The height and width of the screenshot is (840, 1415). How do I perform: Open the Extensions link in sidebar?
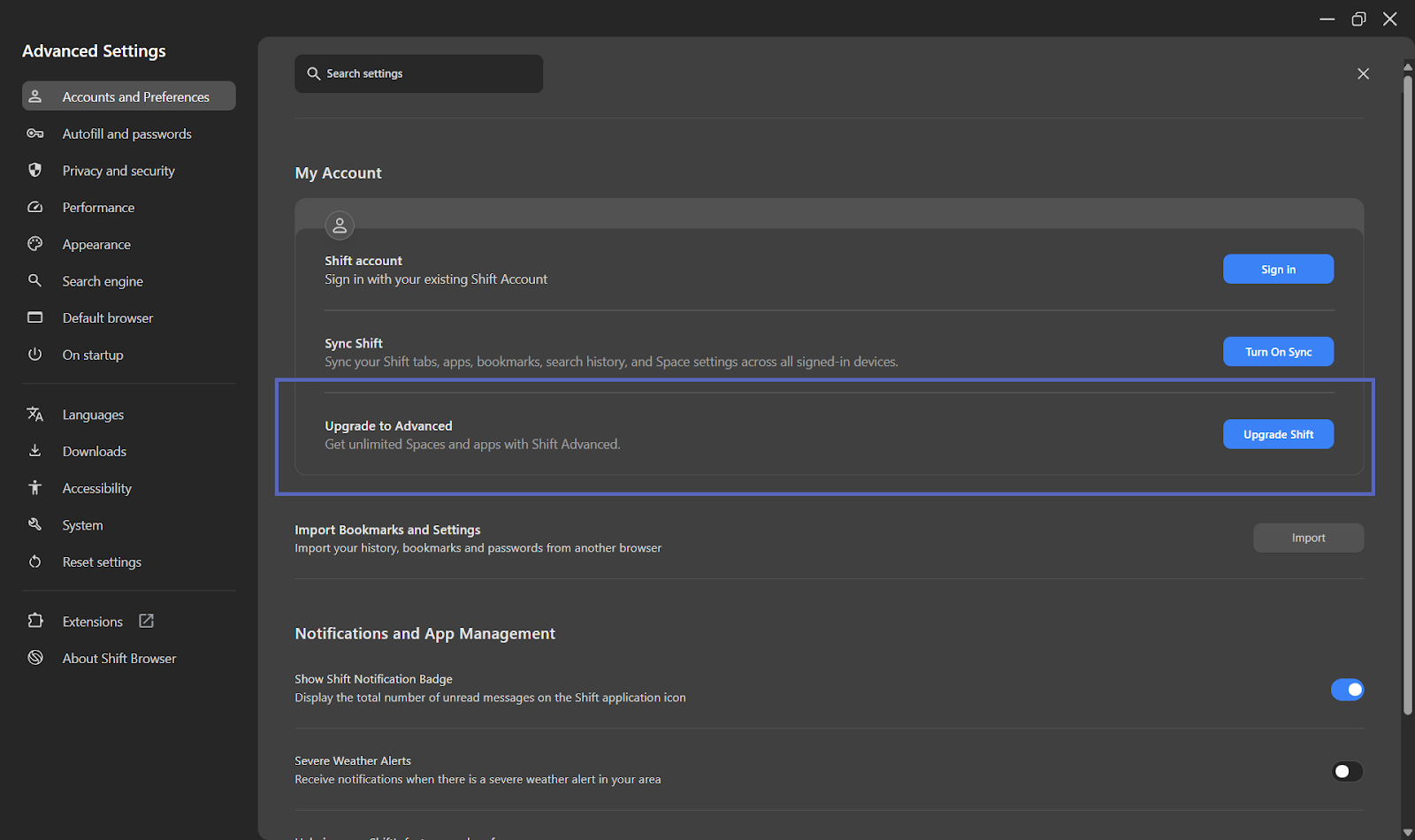[129, 622]
